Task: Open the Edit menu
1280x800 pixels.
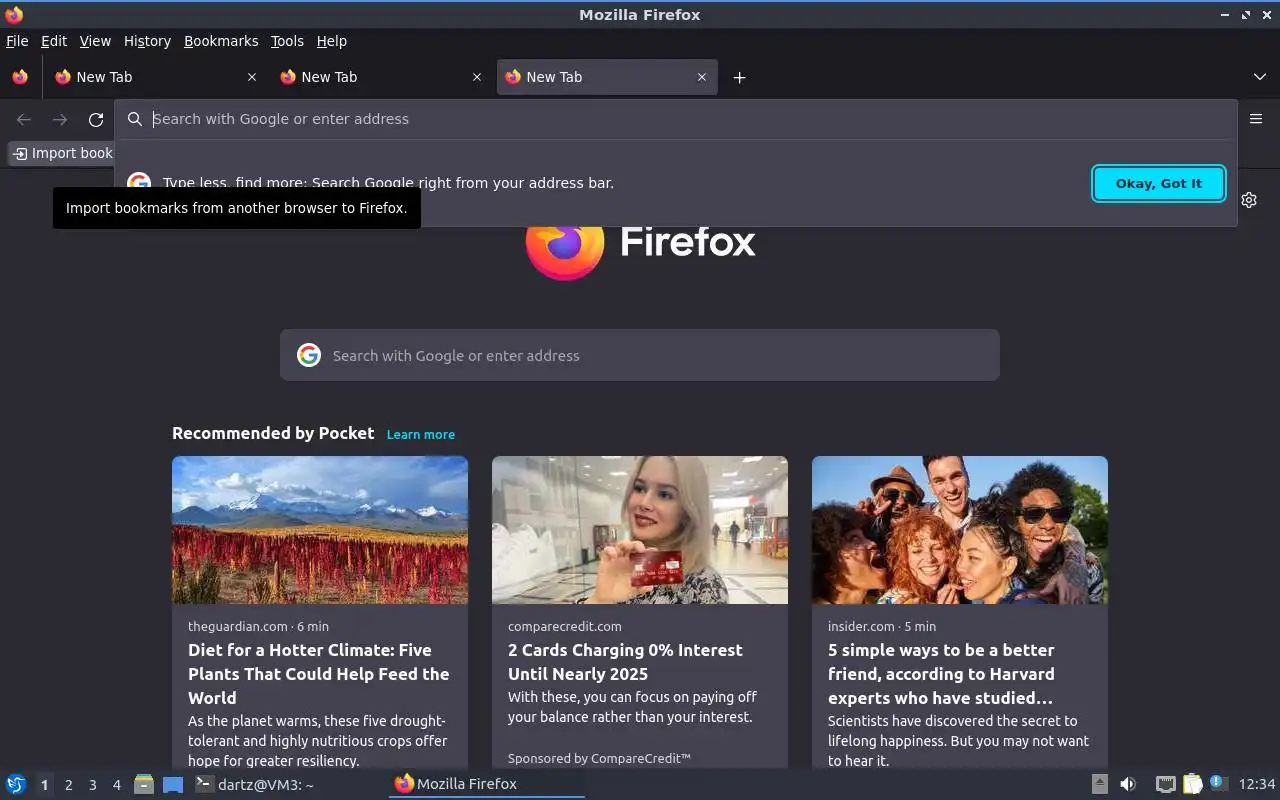Action: click(54, 41)
